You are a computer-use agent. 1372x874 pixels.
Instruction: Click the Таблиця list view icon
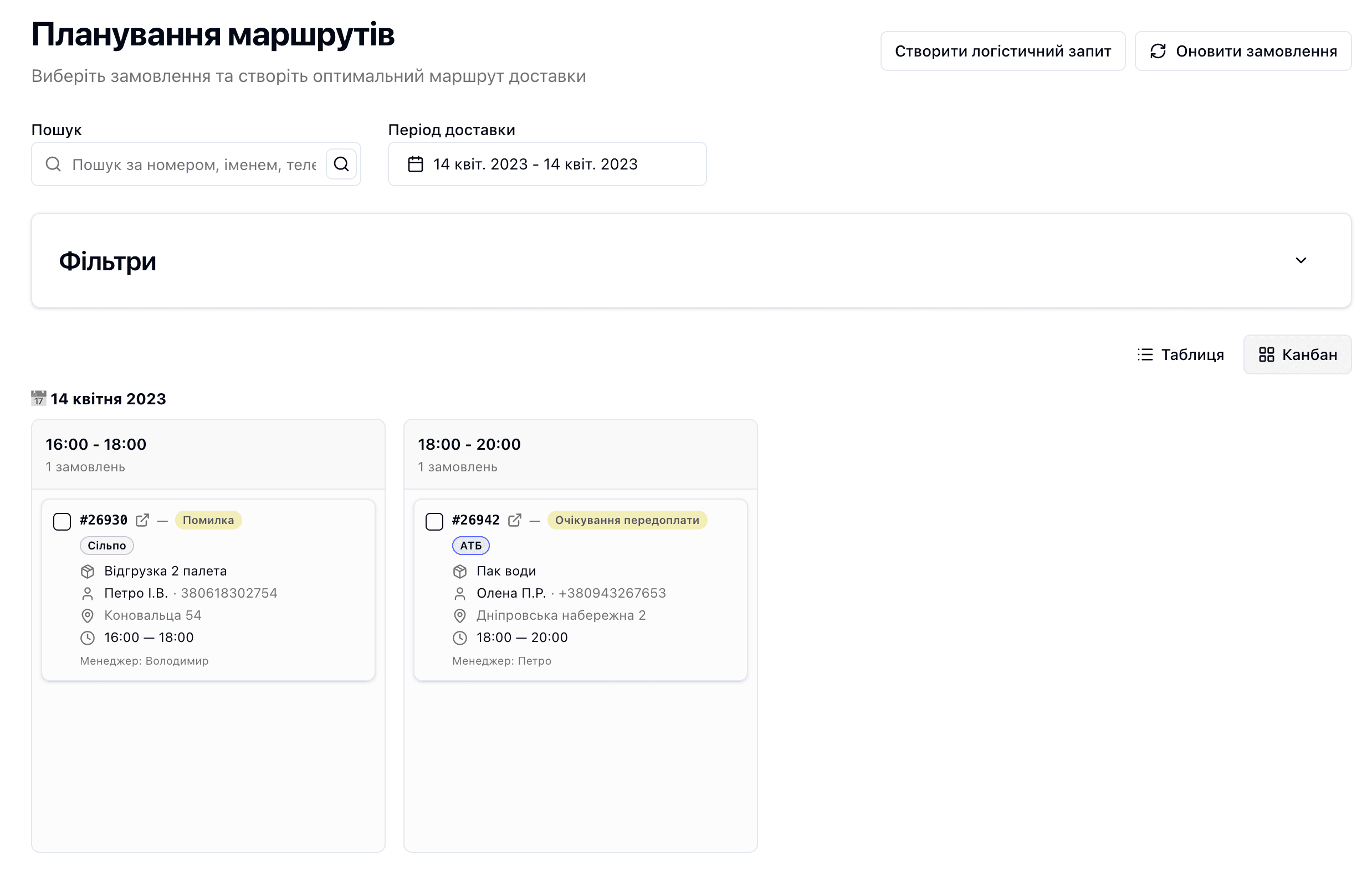click(x=1145, y=354)
